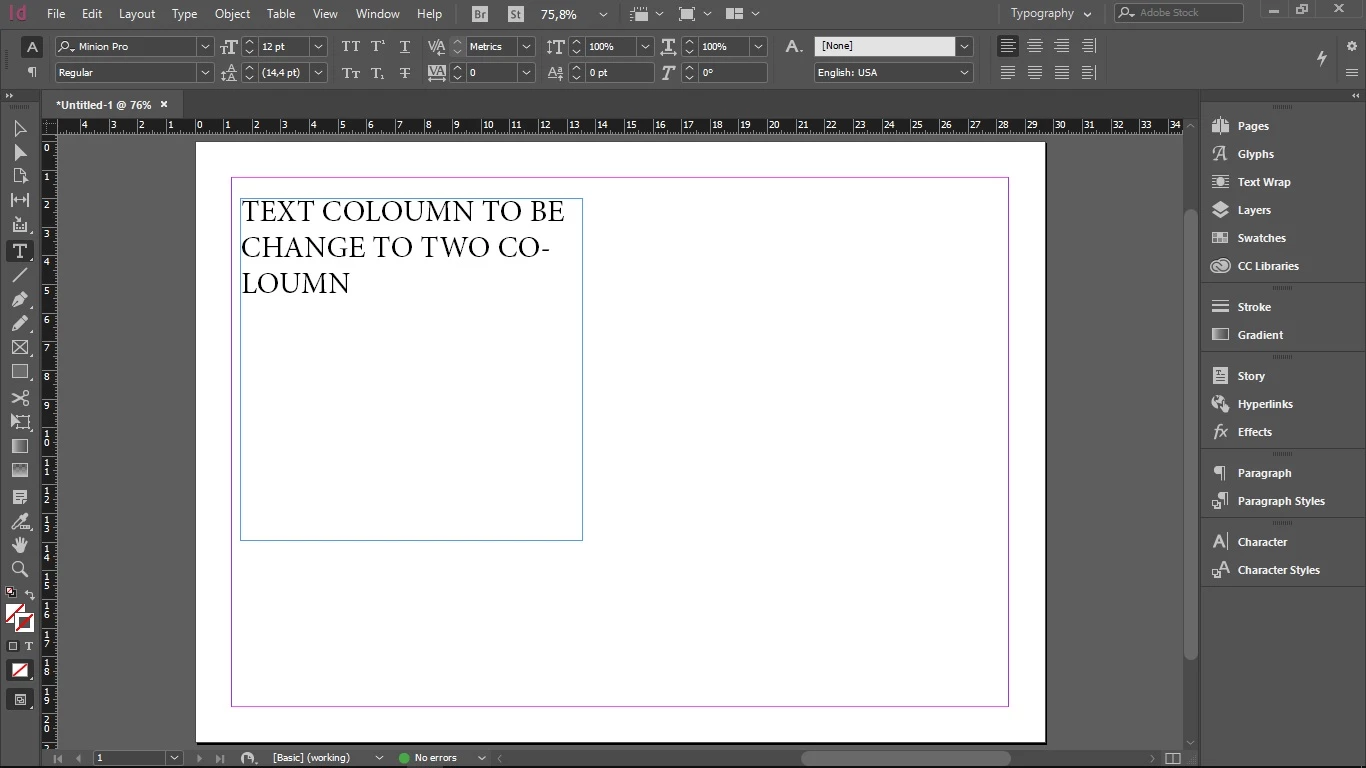Select the Selection tool arrow
Viewport: 1366px width, 768px height.
(20, 128)
